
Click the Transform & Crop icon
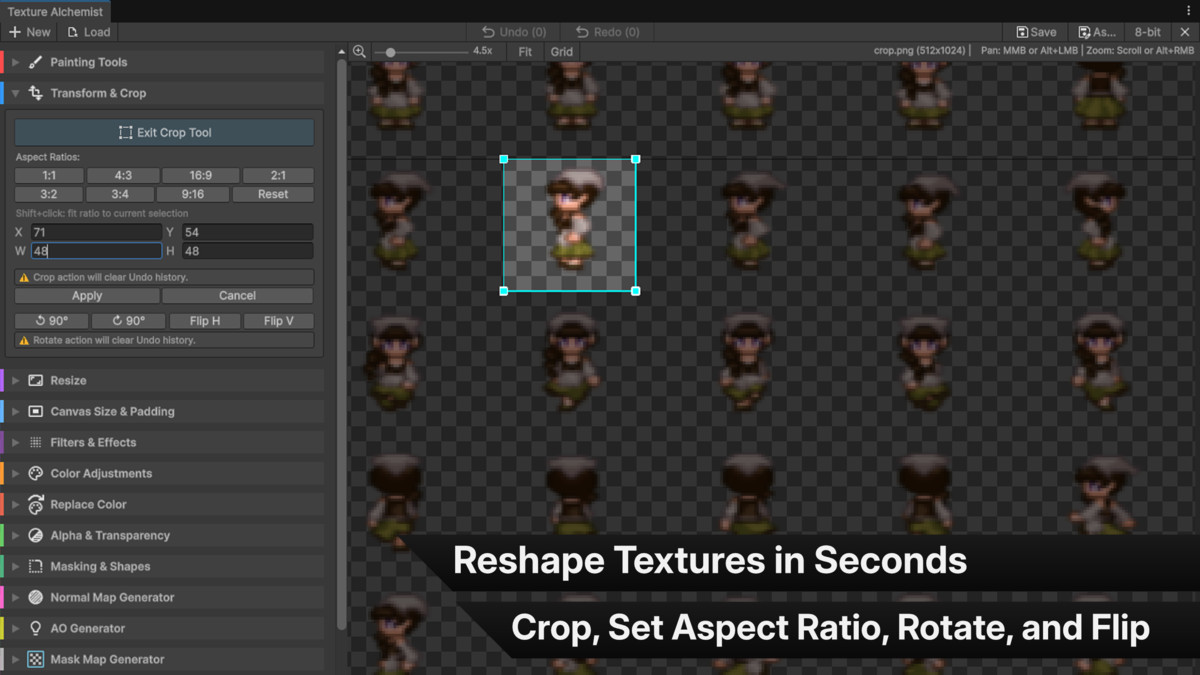click(x=36, y=93)
